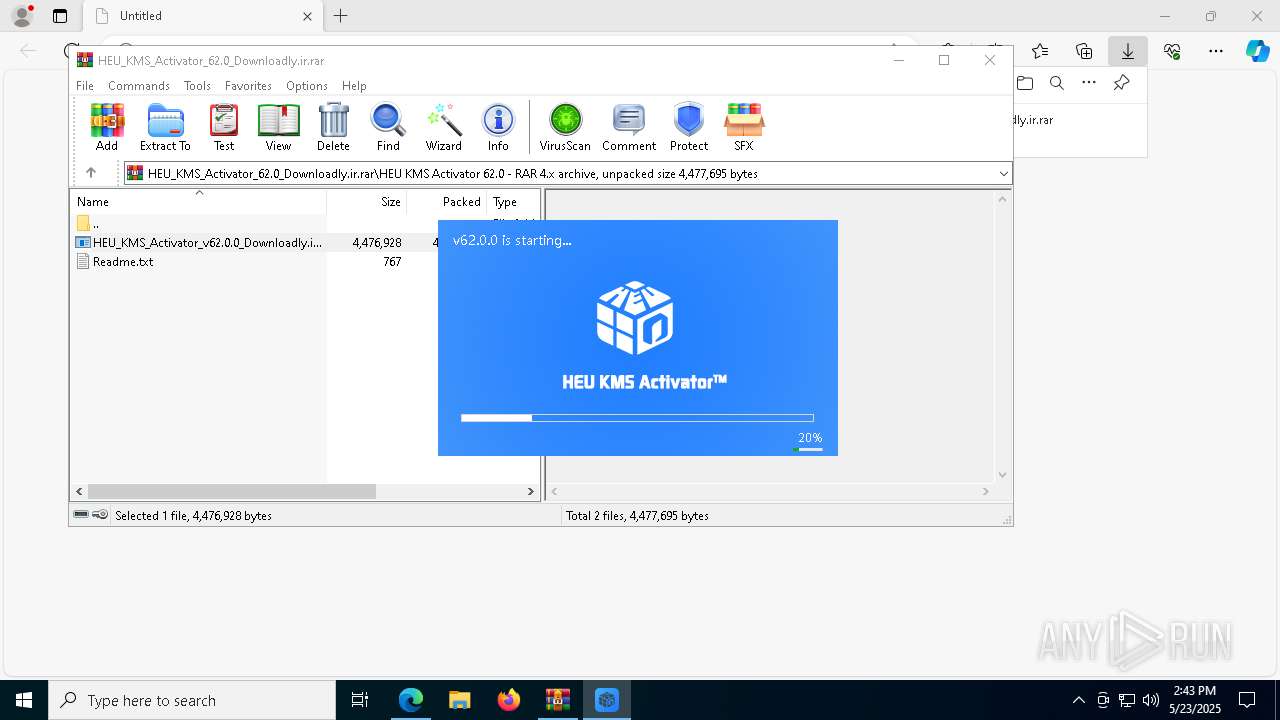Open Edge Favorites star icon
Image resolution: width=1280 pixels, height=720 pixels.
click(x=1040, y=51)
